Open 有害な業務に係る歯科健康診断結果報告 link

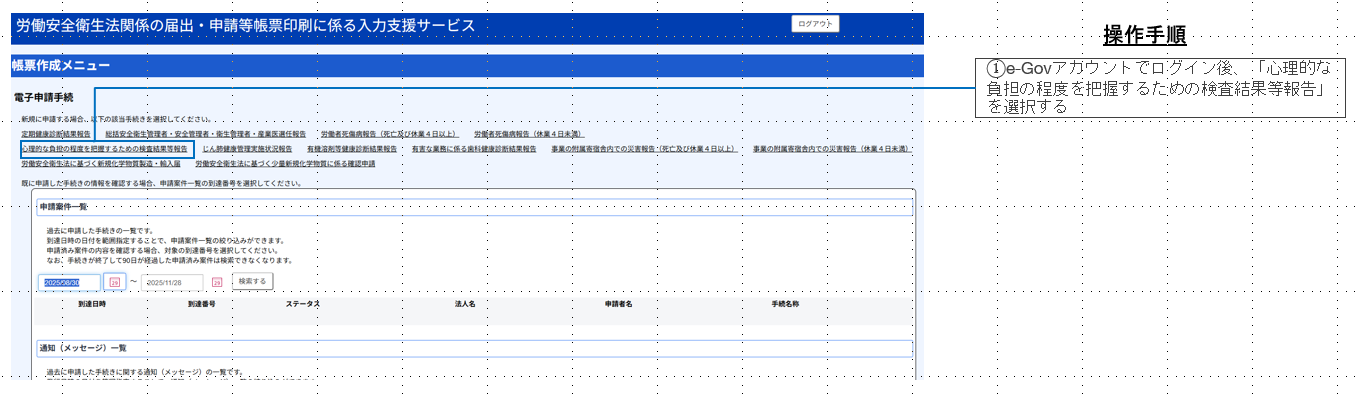tap(474, 148)
